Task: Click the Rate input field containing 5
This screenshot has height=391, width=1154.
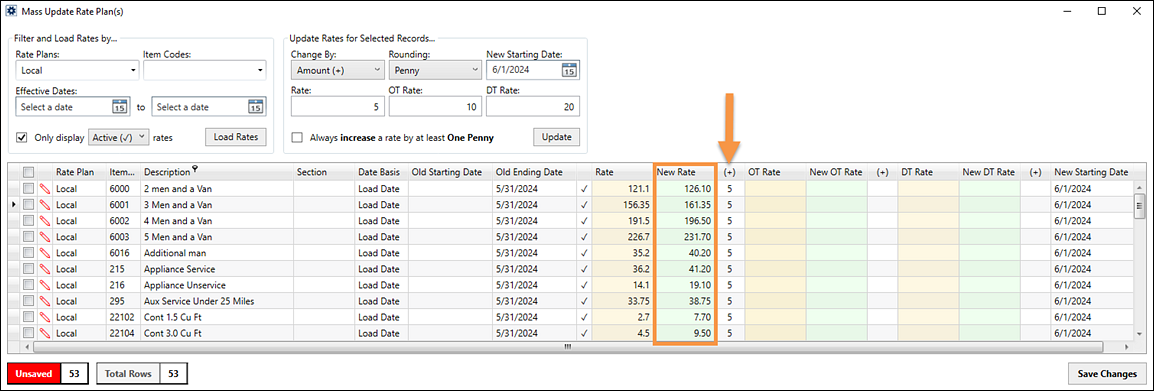Action: pyautogui.click(x=337, y=107)
